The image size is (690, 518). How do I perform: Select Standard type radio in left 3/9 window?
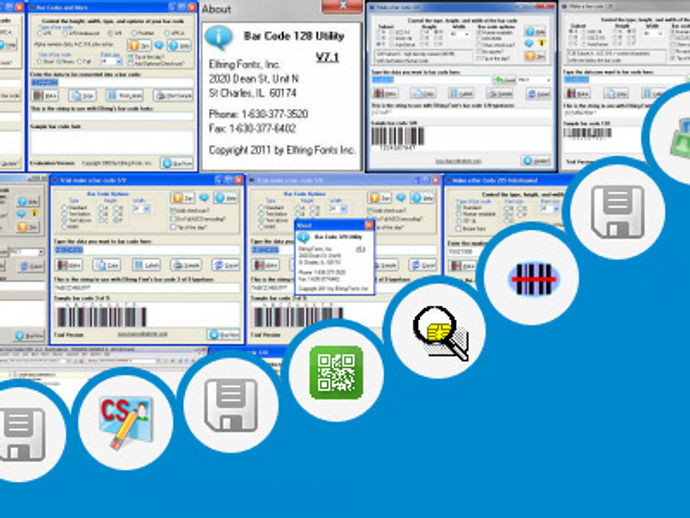coord(64,208)
